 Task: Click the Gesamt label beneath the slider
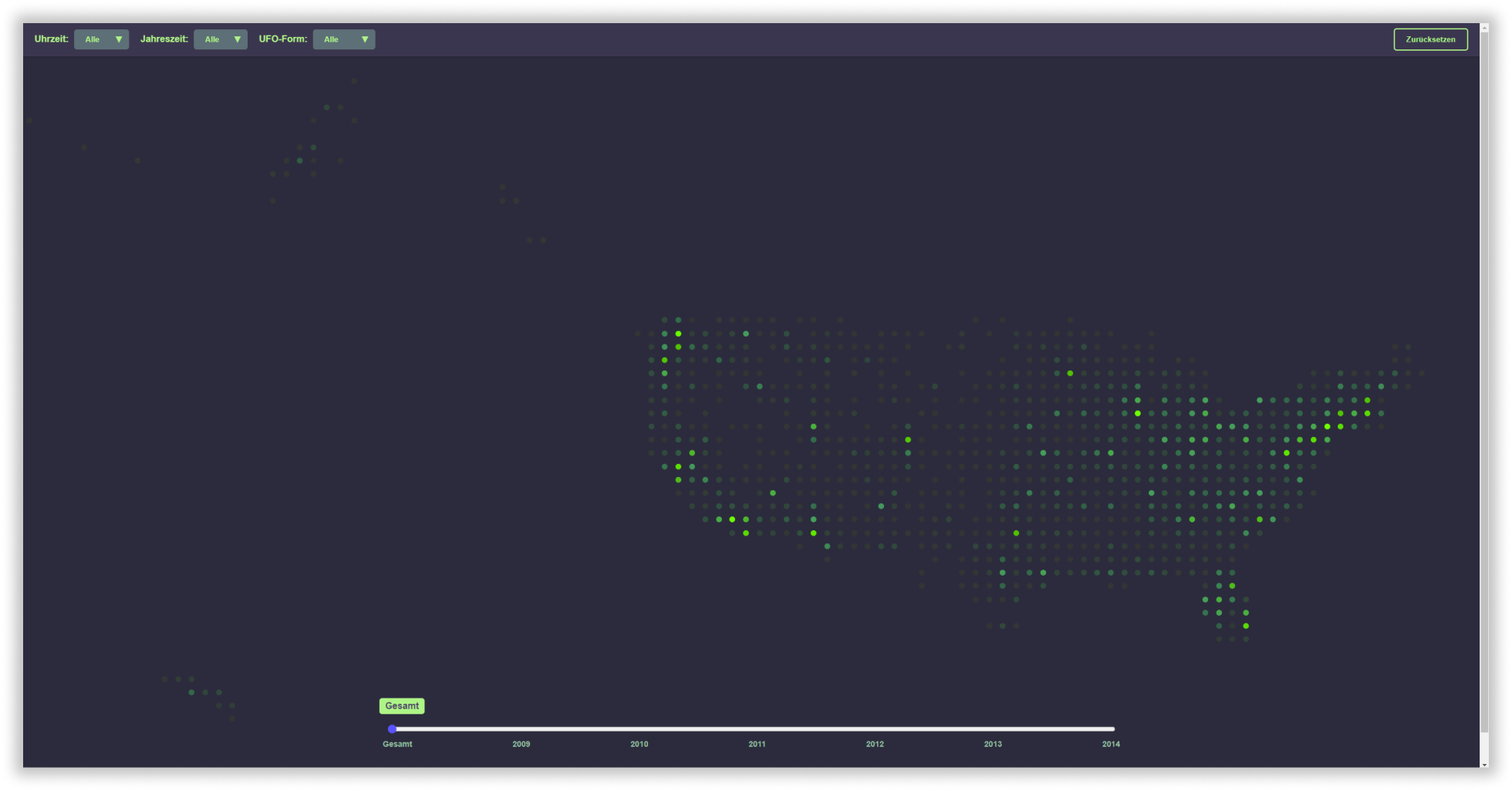point(397,744)
